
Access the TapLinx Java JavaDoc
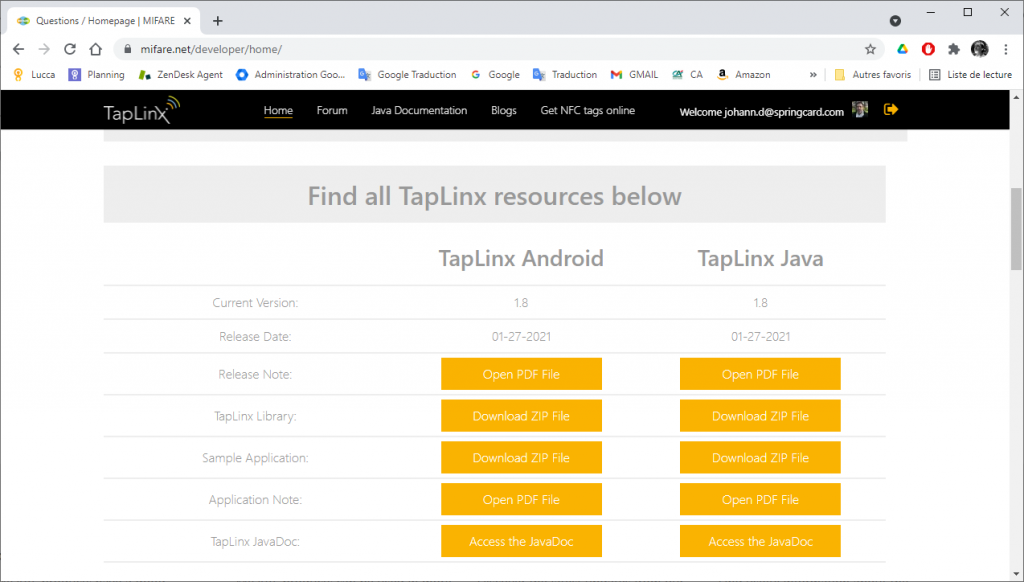click(760, 542)
